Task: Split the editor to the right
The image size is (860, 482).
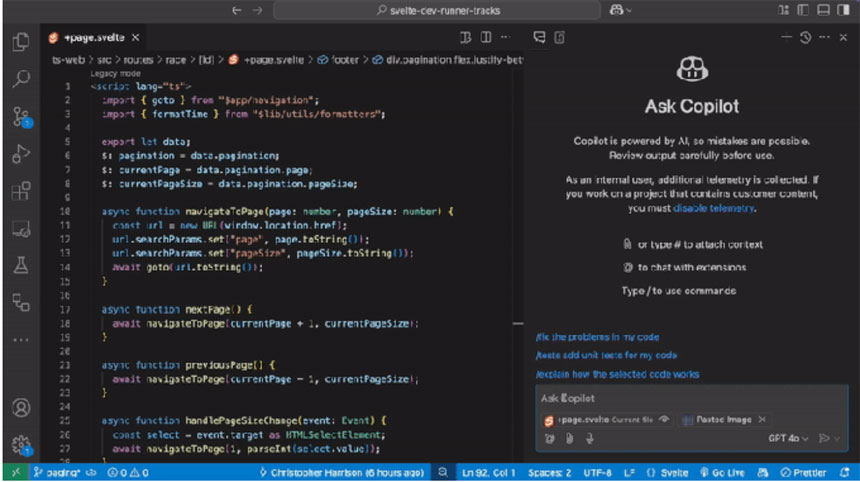Action: tap(486, 37)
